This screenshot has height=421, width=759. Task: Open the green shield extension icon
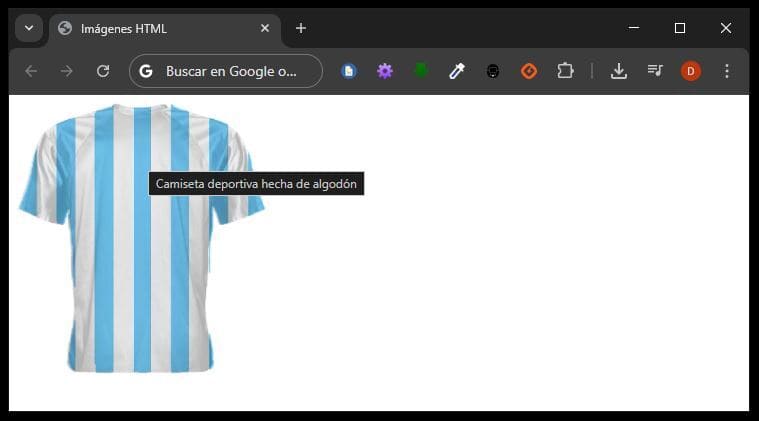point(421,71)
